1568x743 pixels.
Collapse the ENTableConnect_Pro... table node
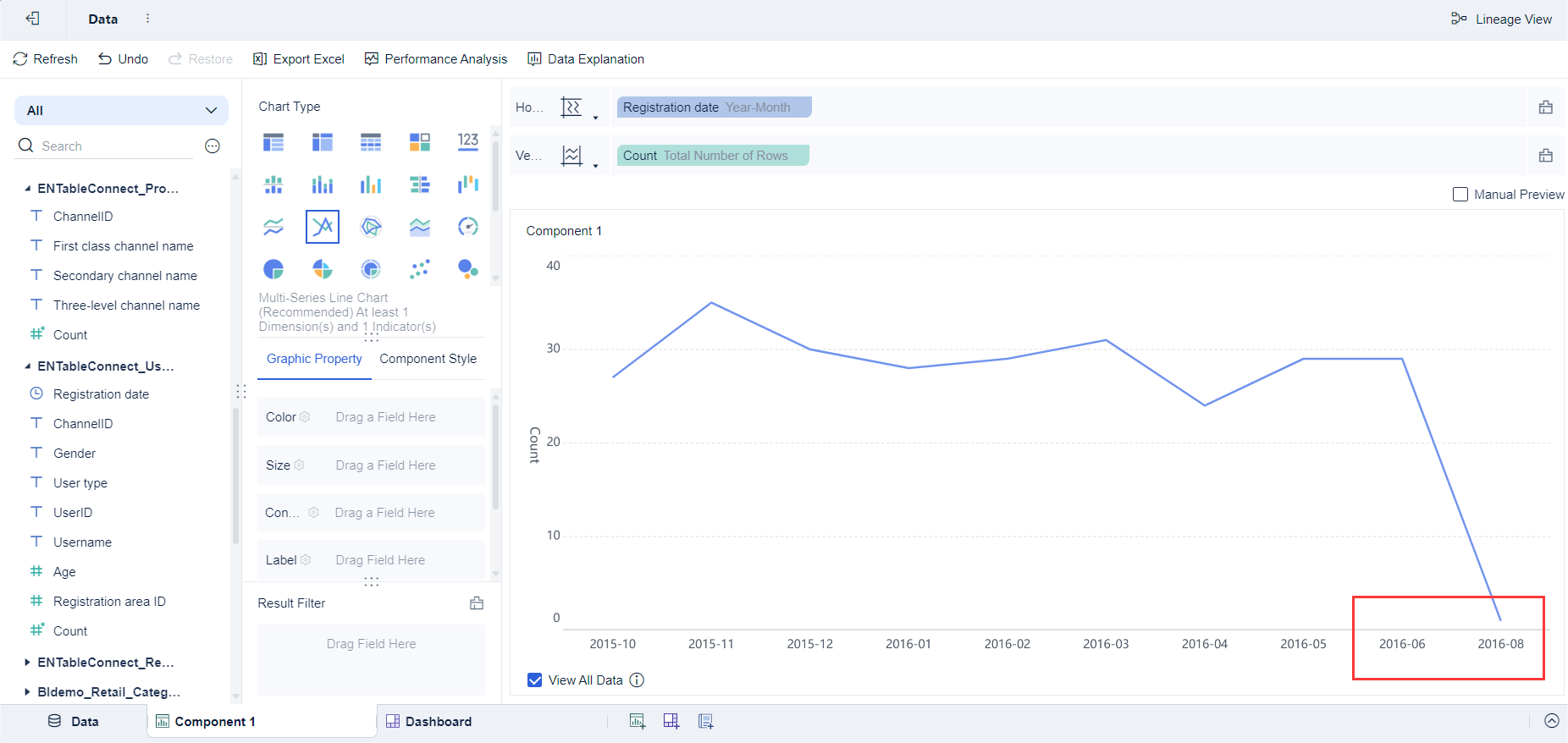(27, 189)
